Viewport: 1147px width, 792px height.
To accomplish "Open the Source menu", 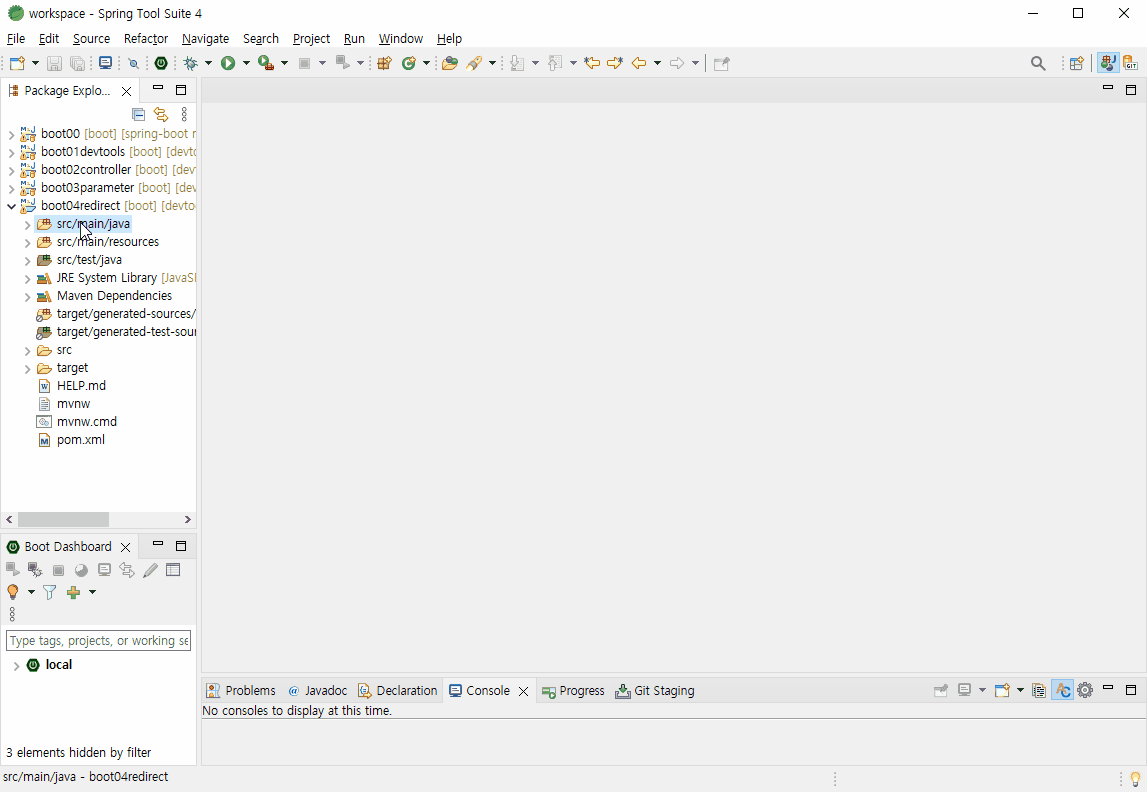I will (x=91, y=39).
